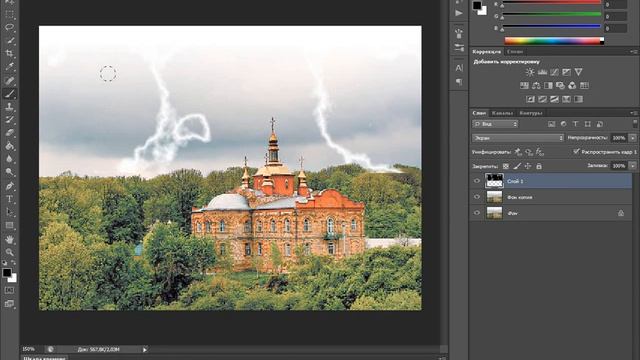Open the Layers panel options menu

tap(633, 113)
